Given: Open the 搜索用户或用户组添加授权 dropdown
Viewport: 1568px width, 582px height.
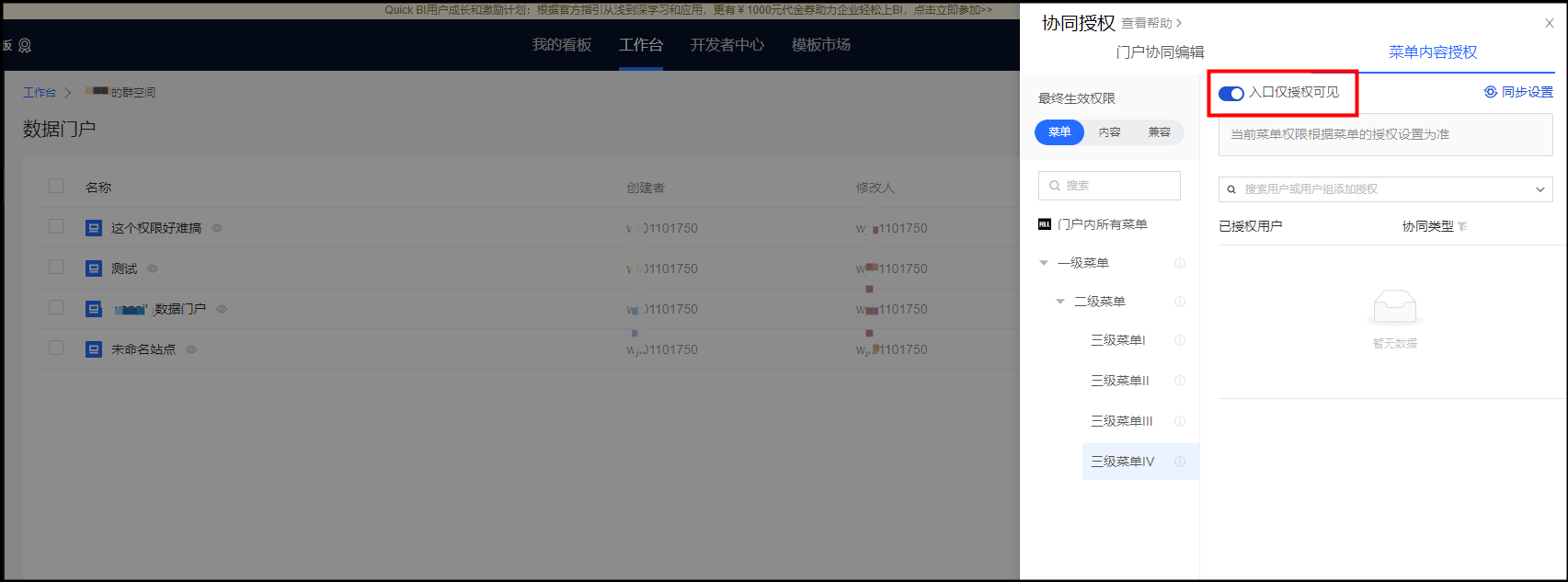Looking at the screenshot, I should tap(1385, 189).
